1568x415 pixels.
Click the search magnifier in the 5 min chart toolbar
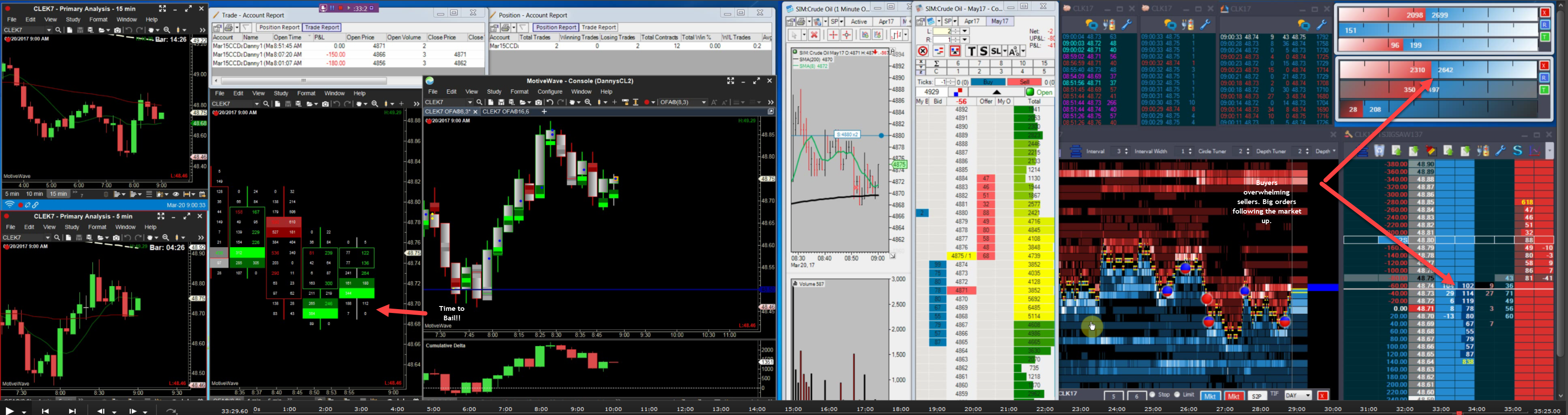[x=57, y=237]
